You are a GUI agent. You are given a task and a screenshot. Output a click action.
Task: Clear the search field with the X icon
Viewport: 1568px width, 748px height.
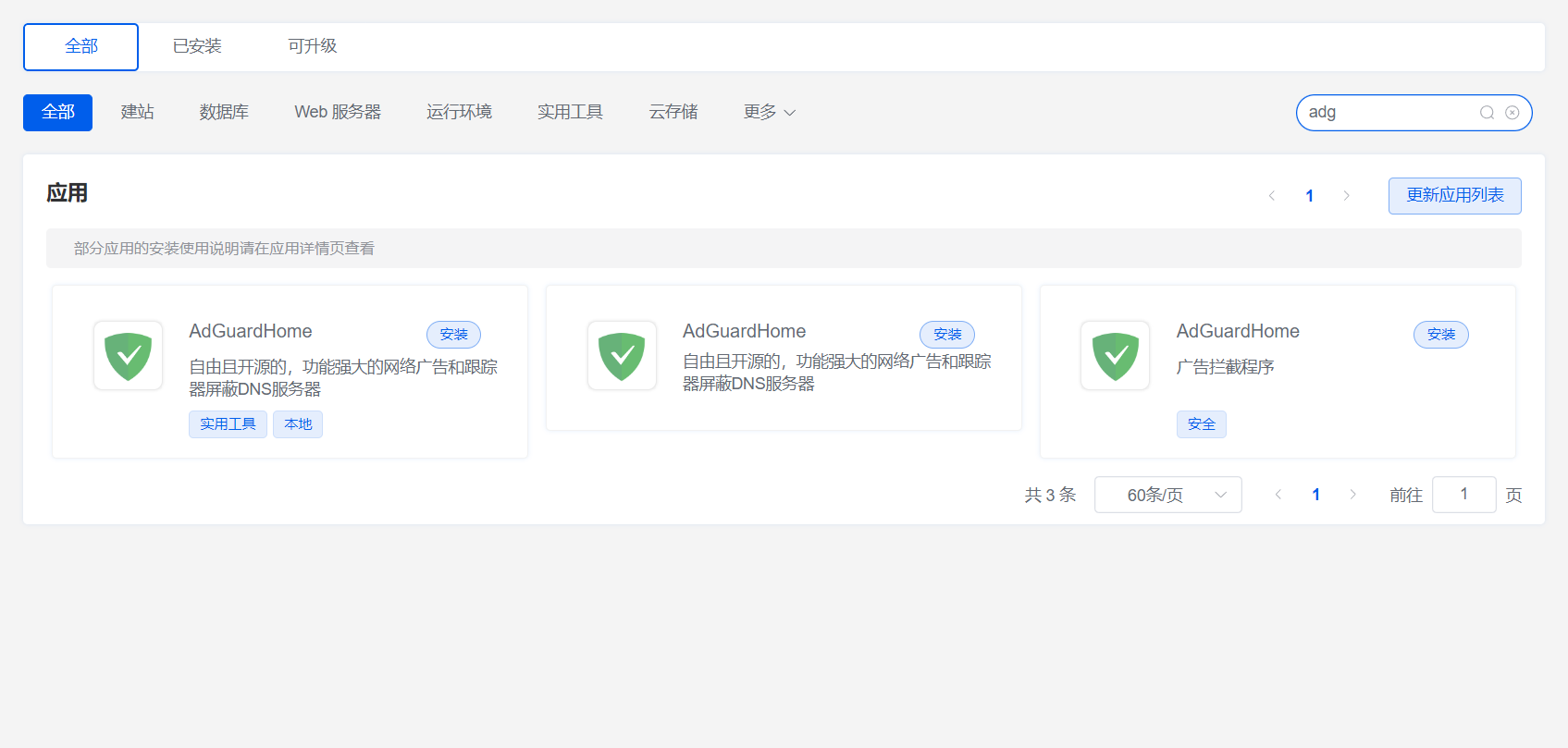[x=1512, y=113]
